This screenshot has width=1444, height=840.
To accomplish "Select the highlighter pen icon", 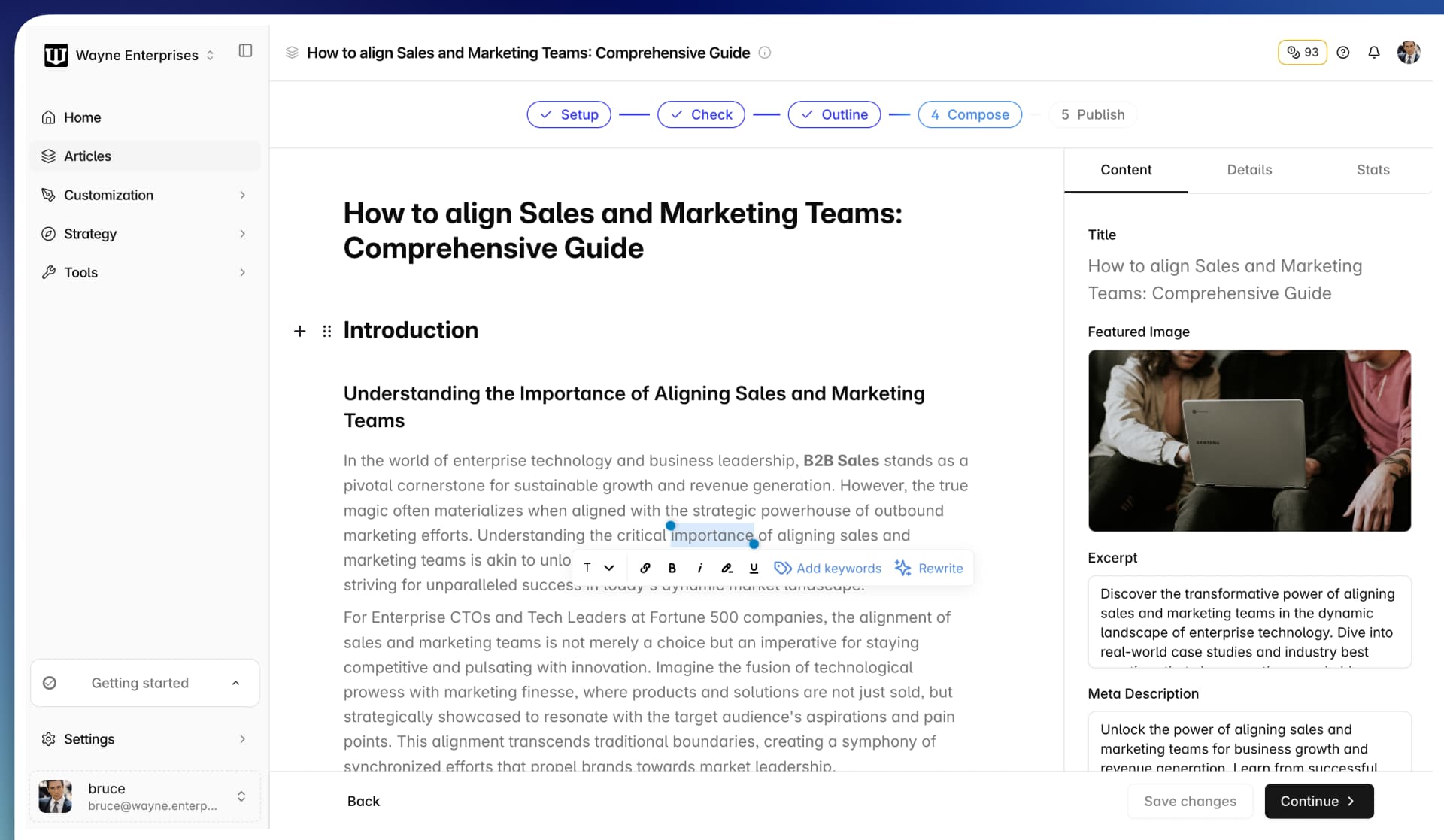I will point(727,568).
